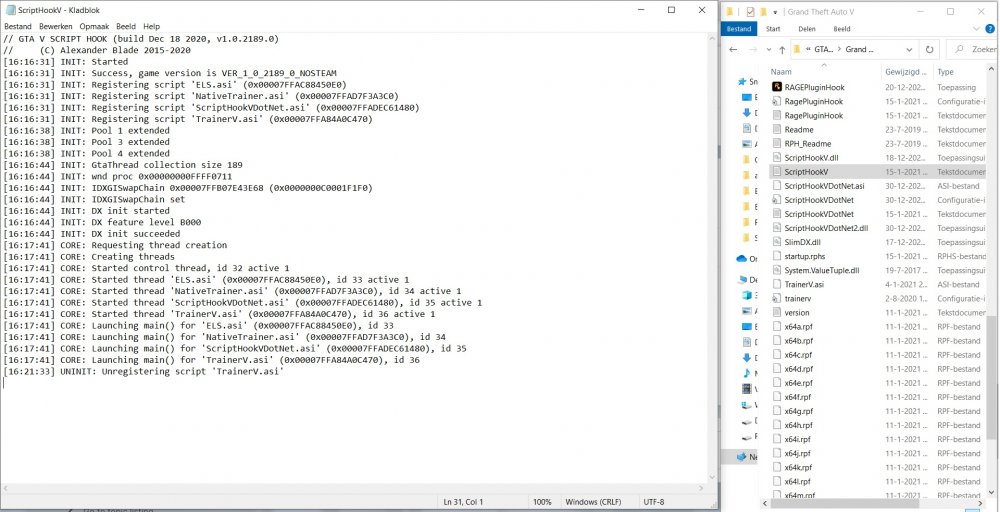Select the System.ValueTuple.dll file icon

pos(777,270)
